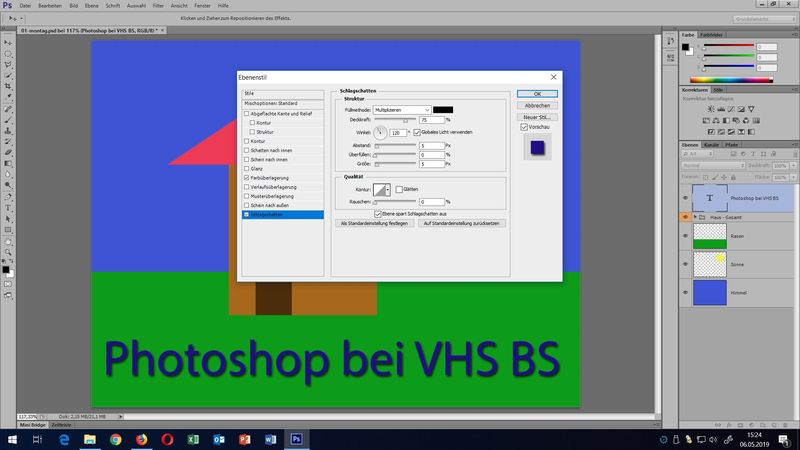This screenshot has width=800, height=450.
Task: Select the Polygonal Lasso tool
Action: [x=8, y=65]
